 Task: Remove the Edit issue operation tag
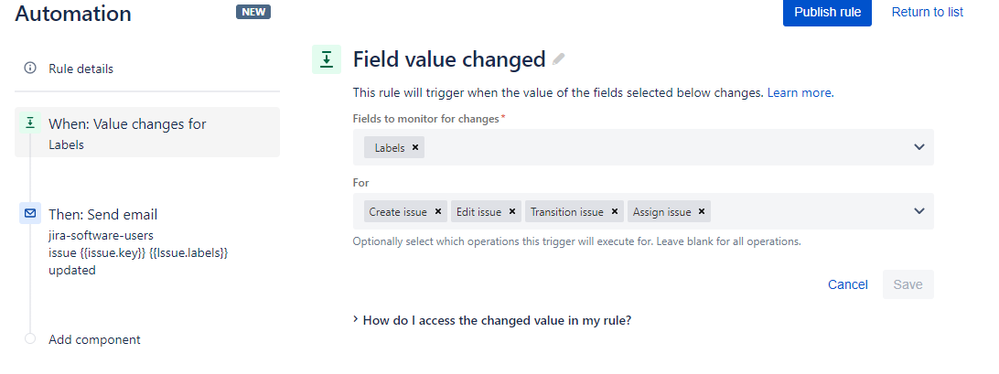(x=512, y=212)
